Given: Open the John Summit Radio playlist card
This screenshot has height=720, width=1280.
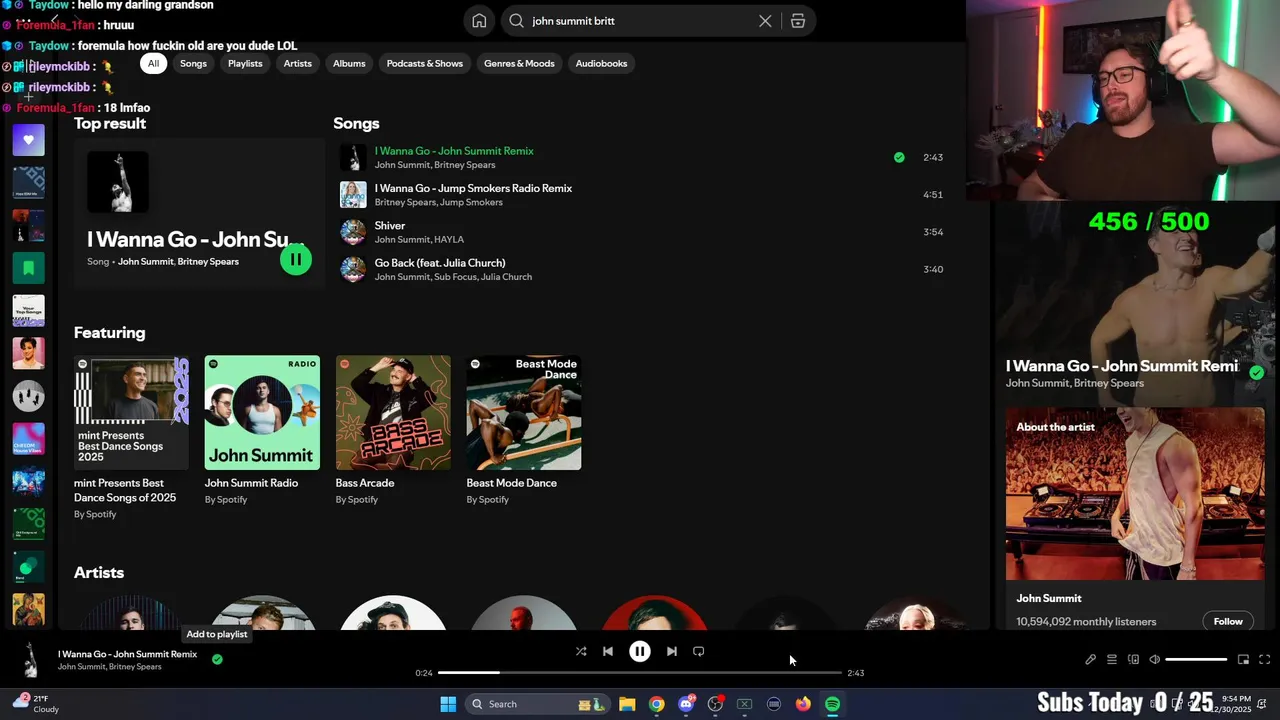Looking at the screenshot, I should click(262, 430).
